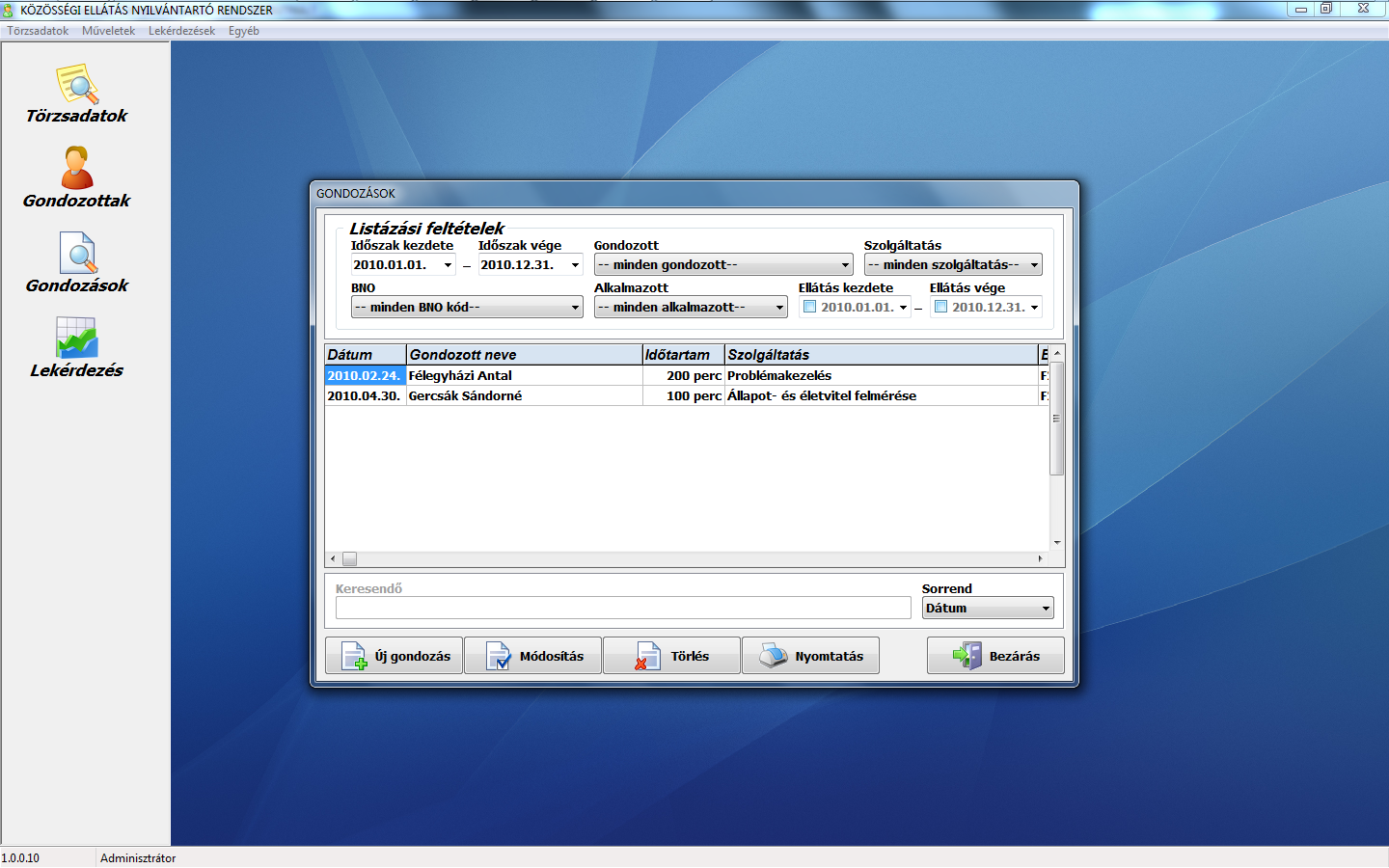
Task: Expand the Gondozott dropdown
Action: point(845,265)
